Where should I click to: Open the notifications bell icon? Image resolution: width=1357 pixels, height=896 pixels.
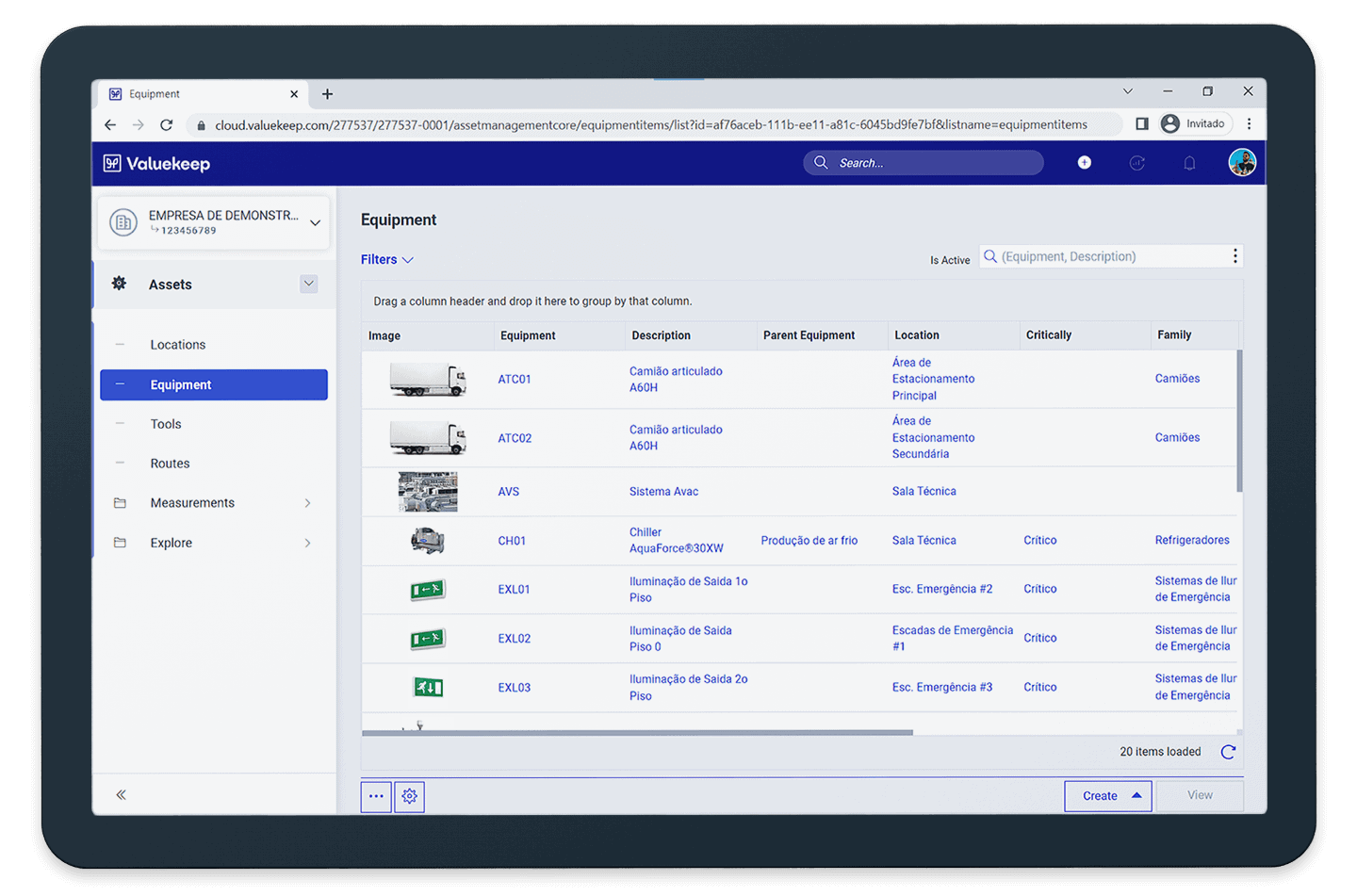point(1189,163)
